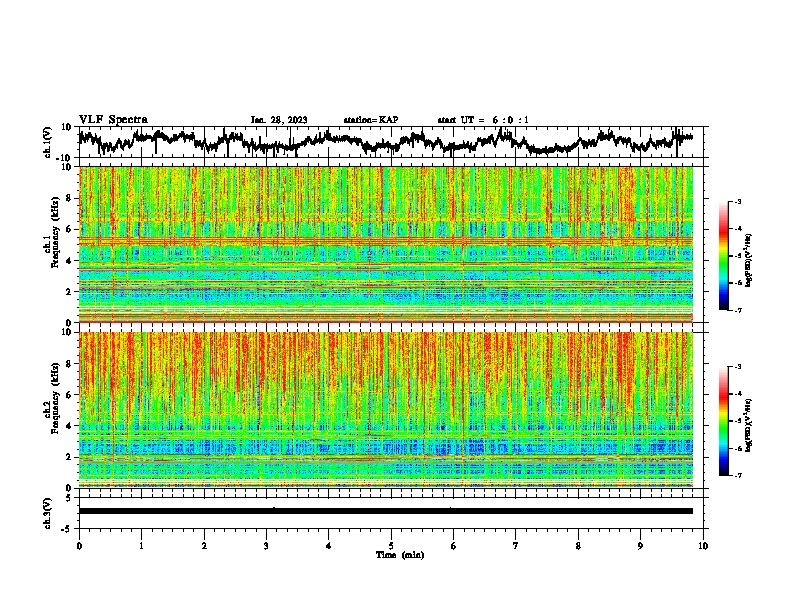
Task: Click inside the ch.2 spectrogram panel
Action: pyautogui.click(x=386, y=410)
